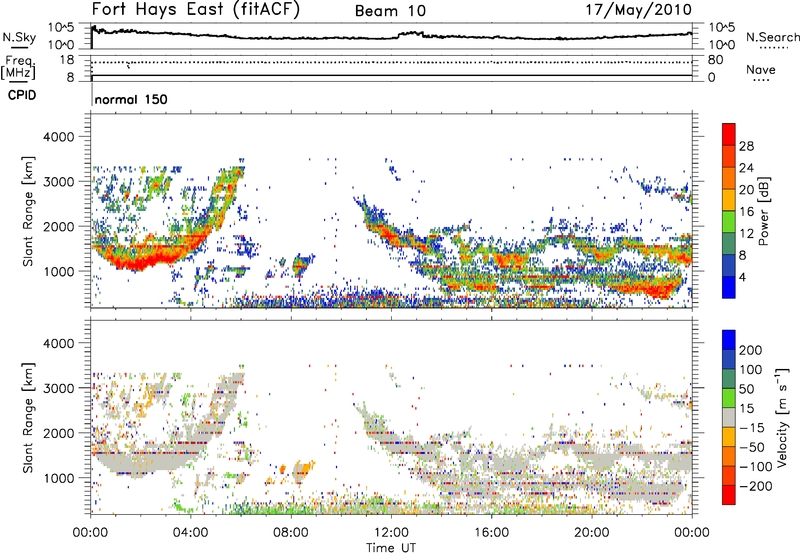Click the '4' value on the power colorbar
Image resolution: width=800 pixels, height=554 pixels.
coord(742,278)
